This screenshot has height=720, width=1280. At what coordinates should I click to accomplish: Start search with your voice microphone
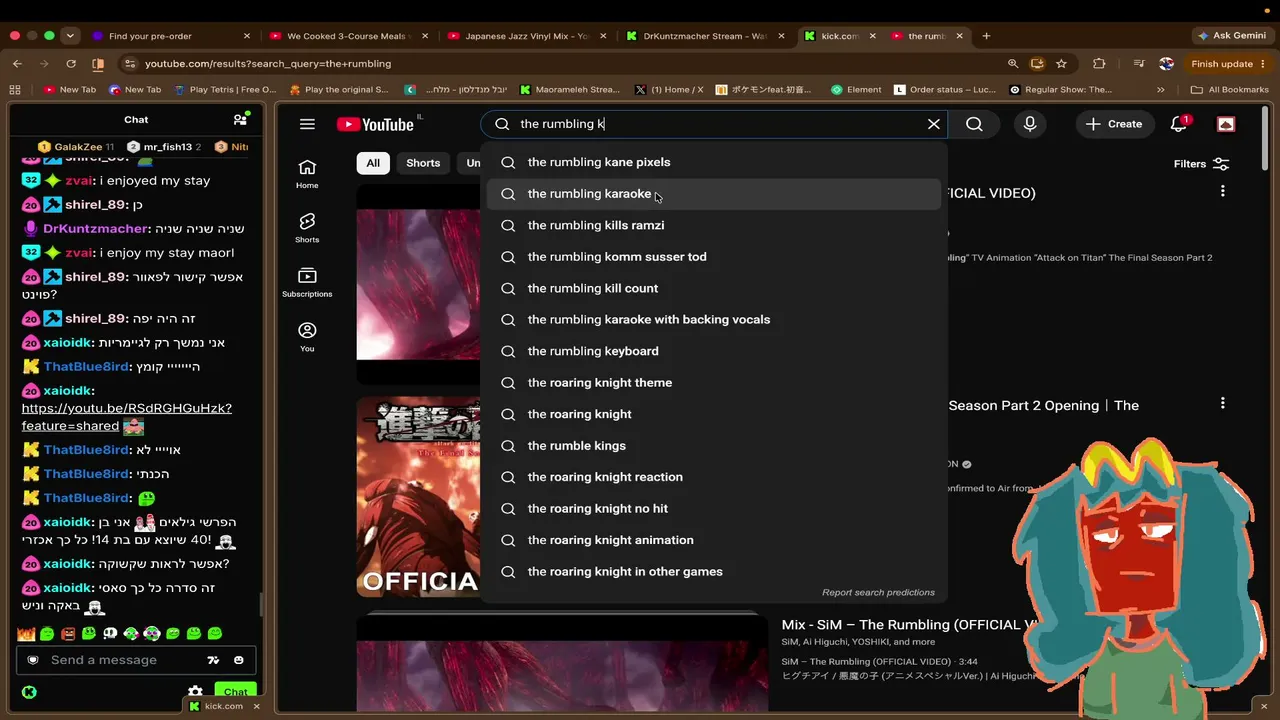(1030, 124)
